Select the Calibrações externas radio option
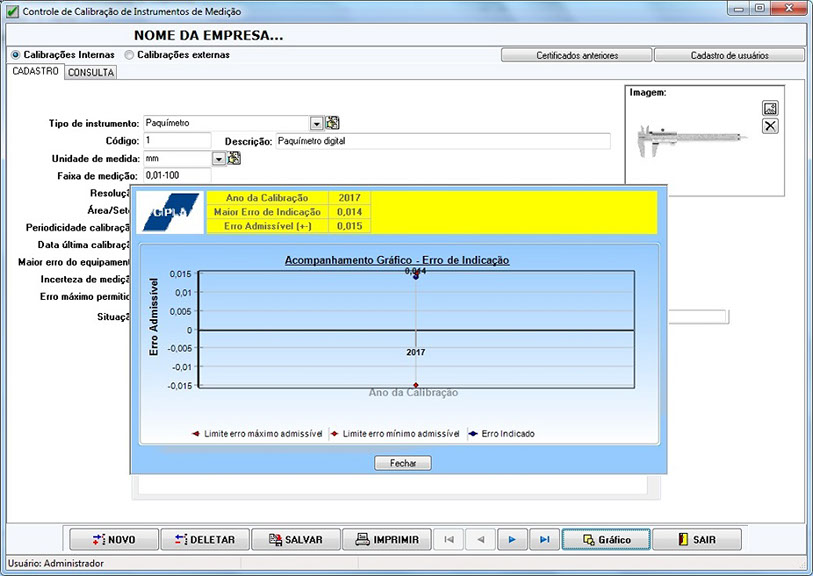Screen dimensions: 813x576 coord(129,55)
